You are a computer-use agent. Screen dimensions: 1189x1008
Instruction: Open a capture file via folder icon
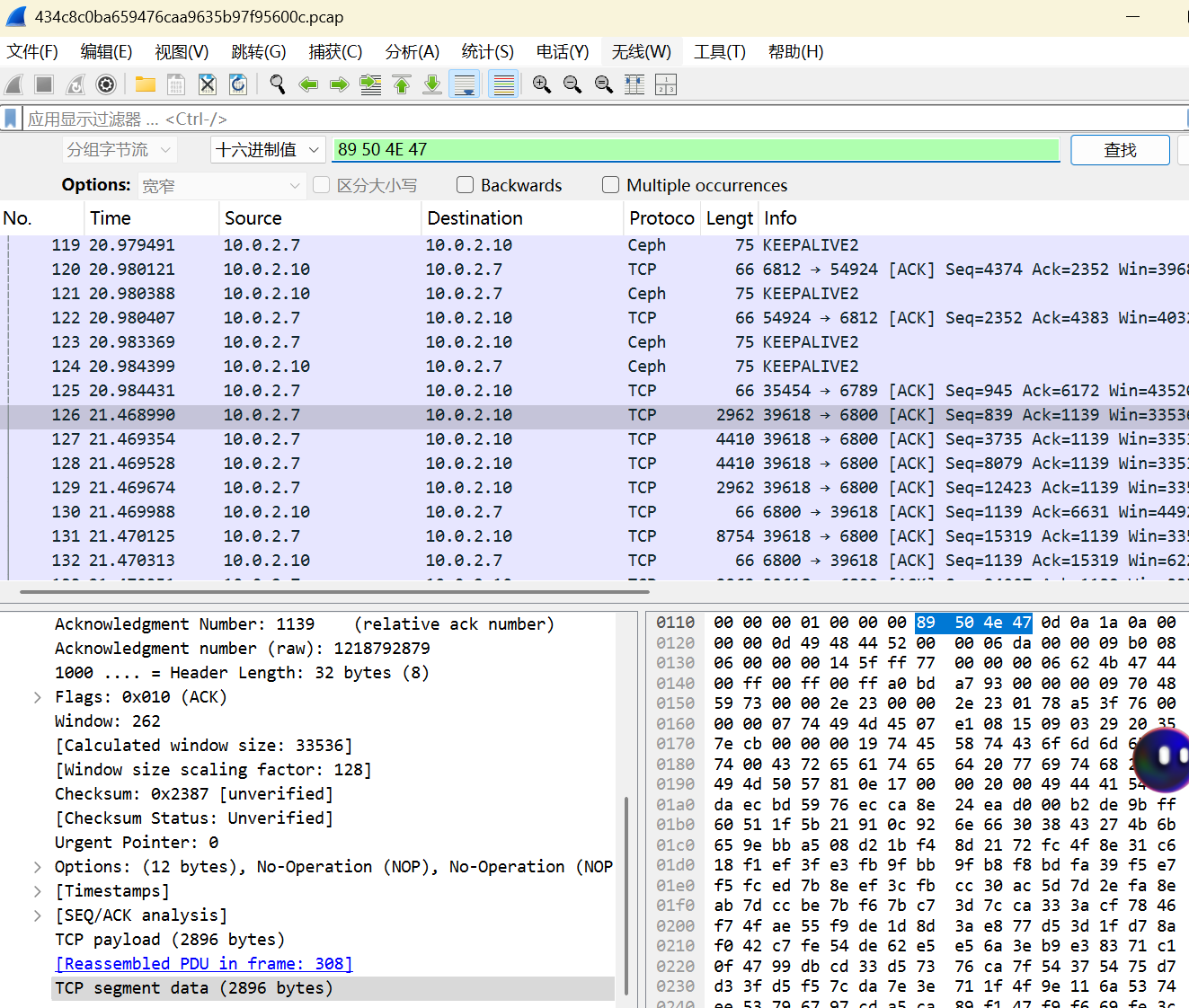(x=145, y=84)
